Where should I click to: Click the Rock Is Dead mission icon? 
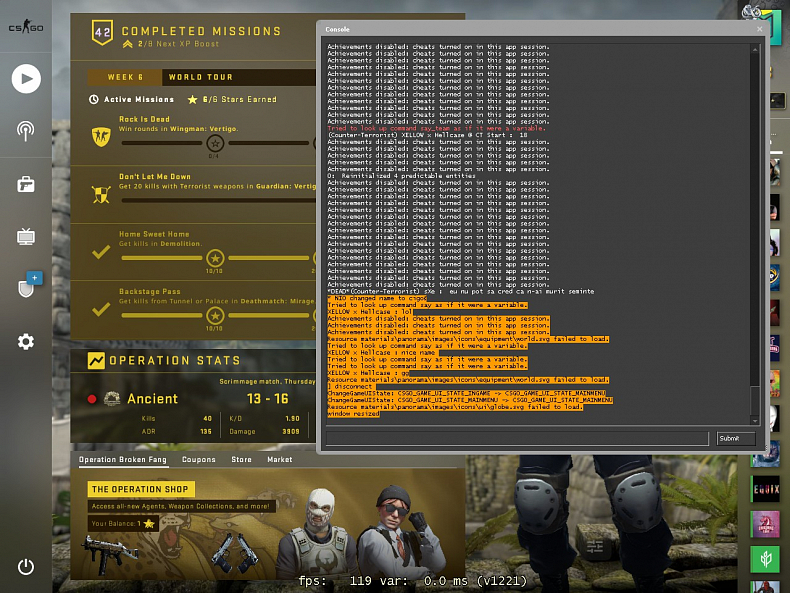click(101, 137)
